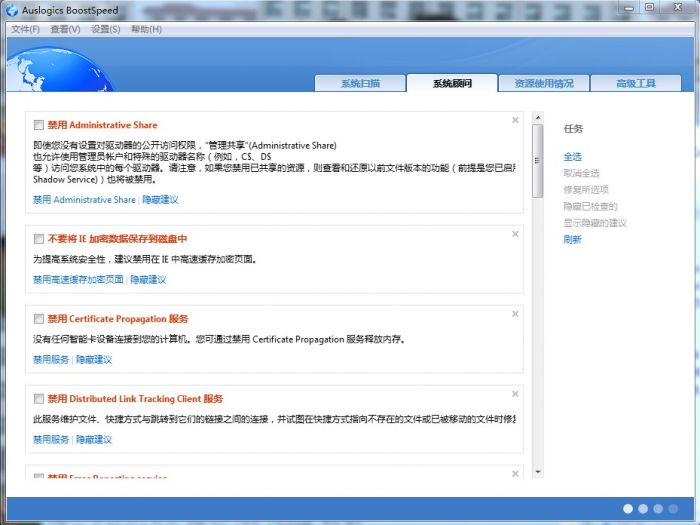The image size is (700, 525).
Task: Click the 禁用高速缓存加密页面 link
Action: point(78,279)
